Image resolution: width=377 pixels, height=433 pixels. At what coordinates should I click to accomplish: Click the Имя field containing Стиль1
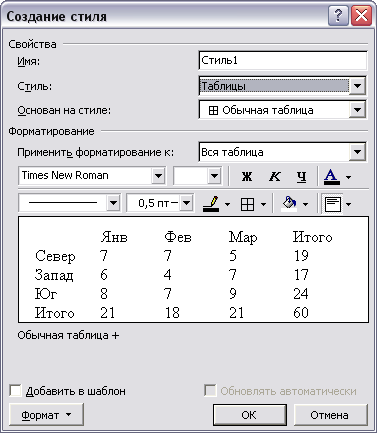click(283, 61)
